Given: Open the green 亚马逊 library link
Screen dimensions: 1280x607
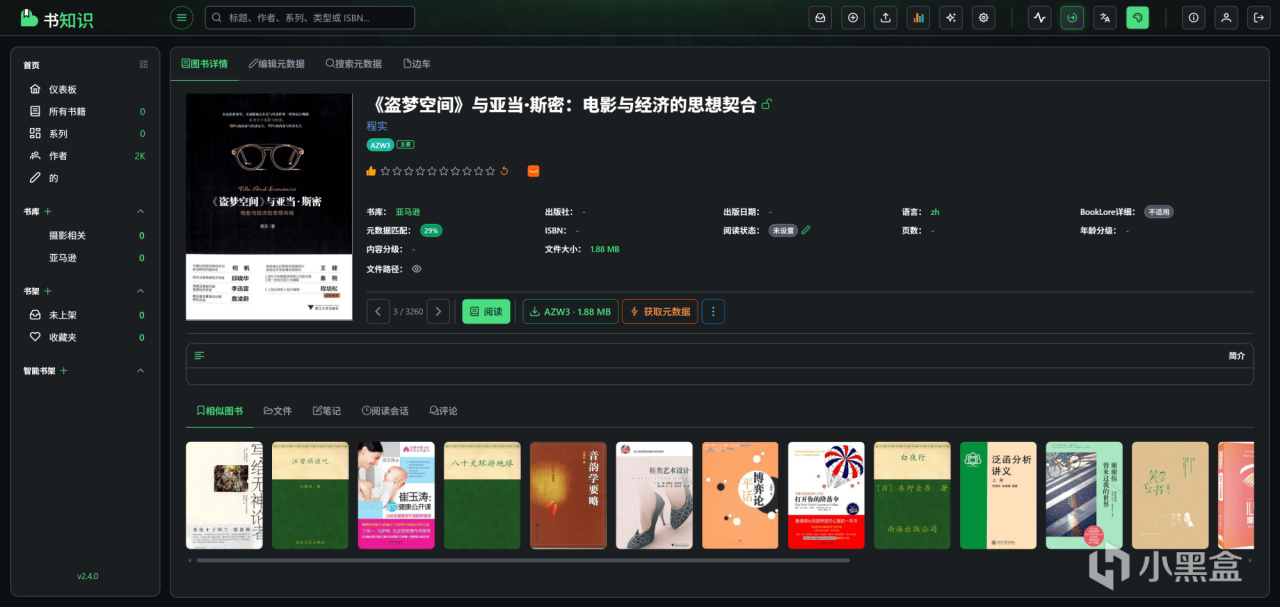Looking at the screenshot, I should click(x=407, y=212).
